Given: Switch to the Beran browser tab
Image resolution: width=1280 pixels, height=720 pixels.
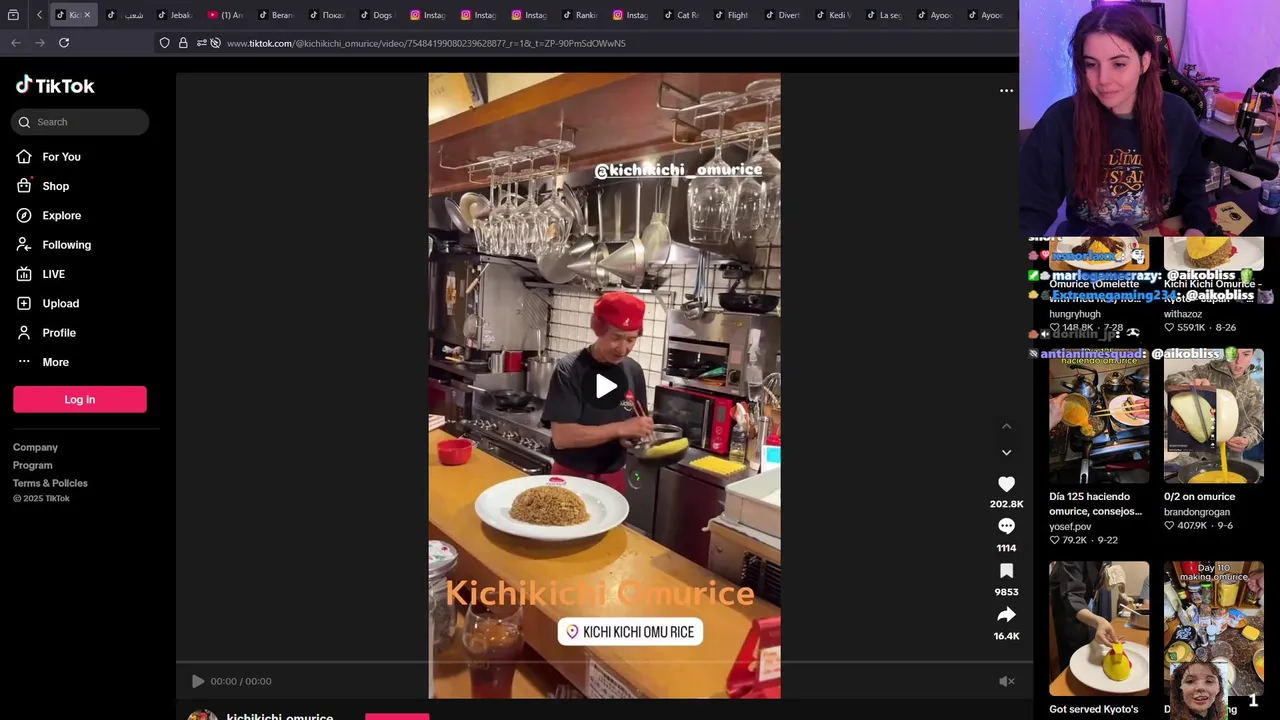Looking at the screenshot, I should [x=276, y=15].
